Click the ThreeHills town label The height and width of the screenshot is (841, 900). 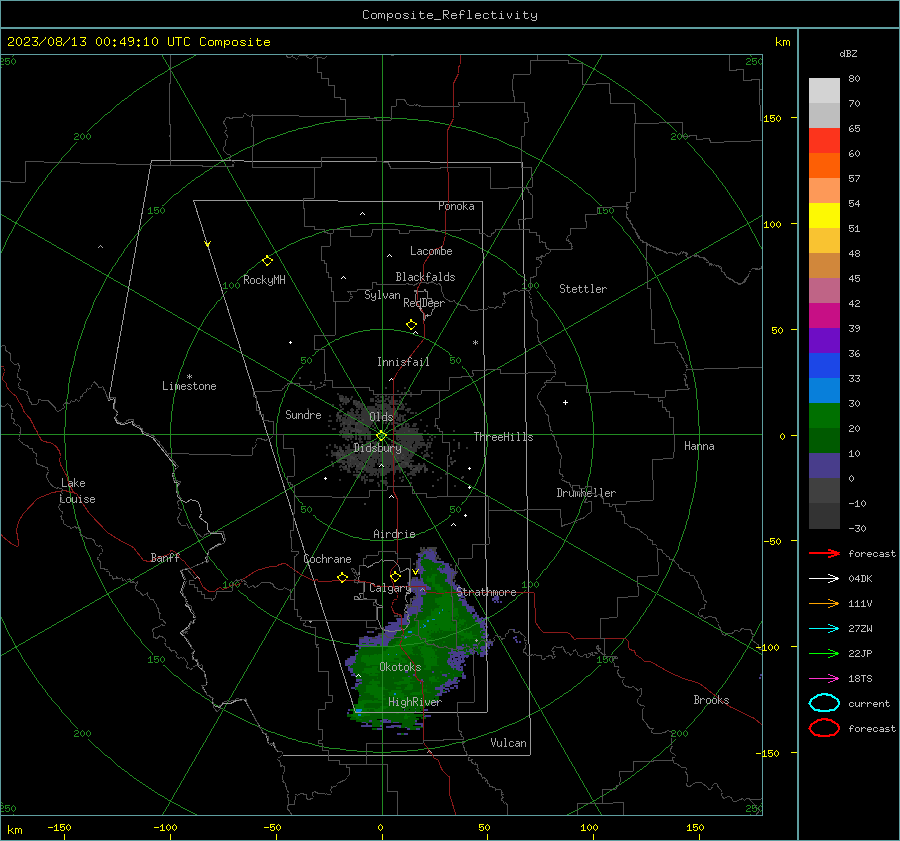click(x=503, y=437)
